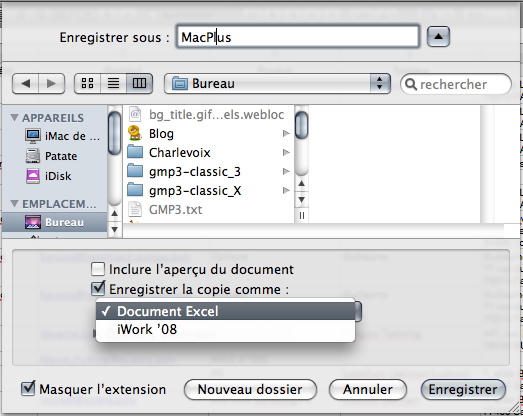Open iDisk in sidebar
523x416 pixels.
pyautogui.click(x=48, y=176)
